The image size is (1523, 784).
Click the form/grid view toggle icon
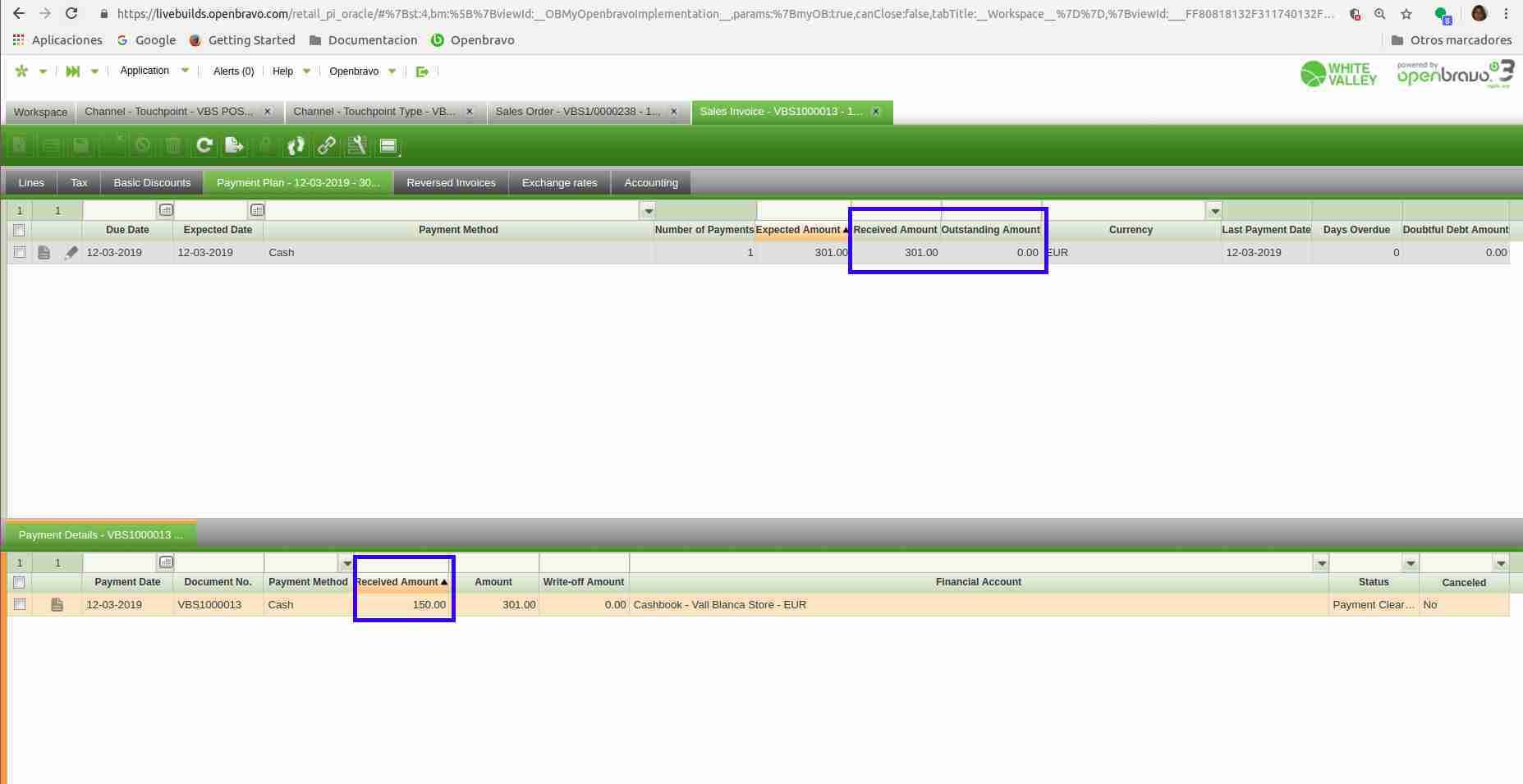click(x=388, y=146)
